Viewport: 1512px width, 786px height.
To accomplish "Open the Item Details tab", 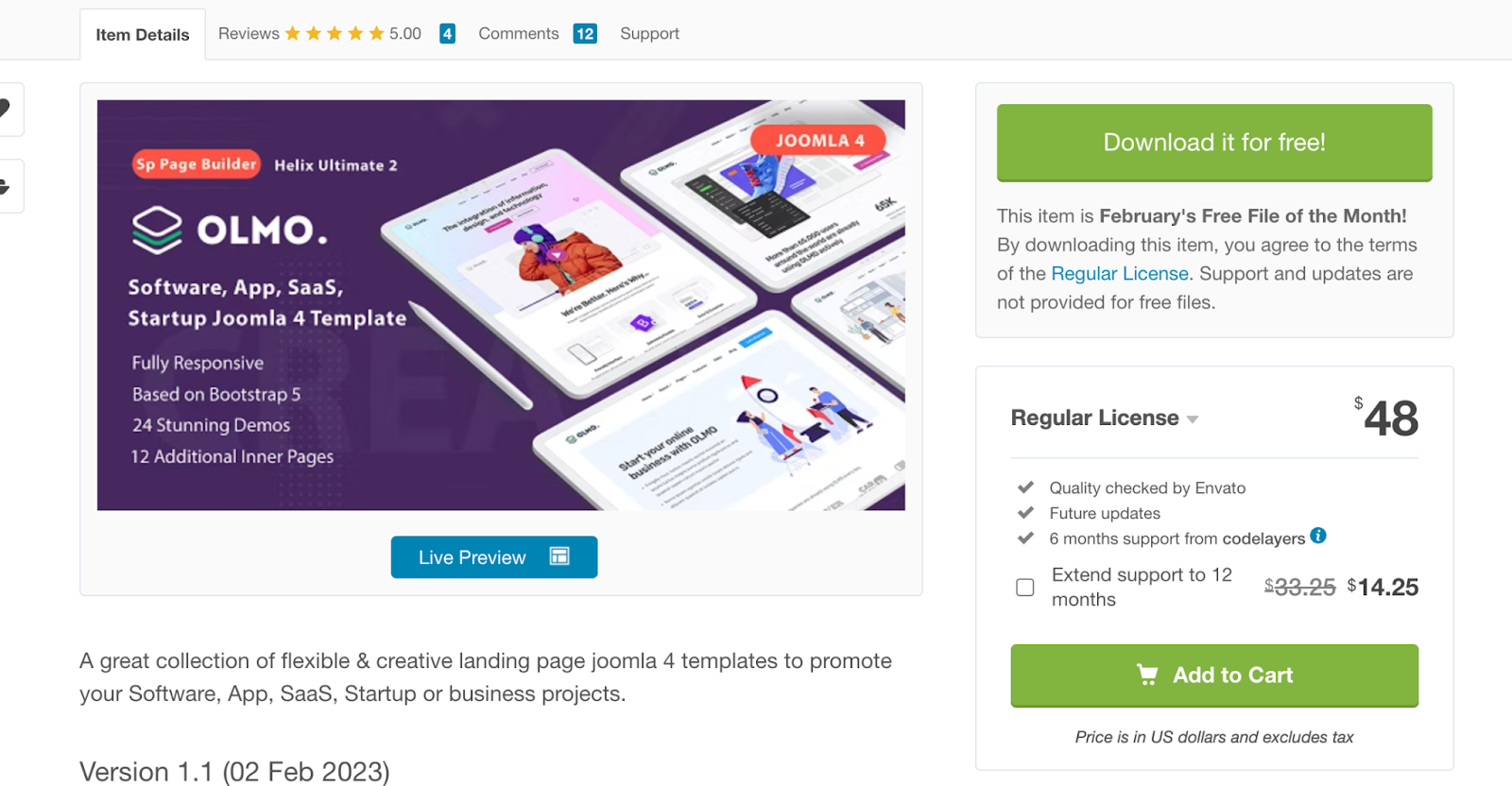I will click(x=143, y=35).
